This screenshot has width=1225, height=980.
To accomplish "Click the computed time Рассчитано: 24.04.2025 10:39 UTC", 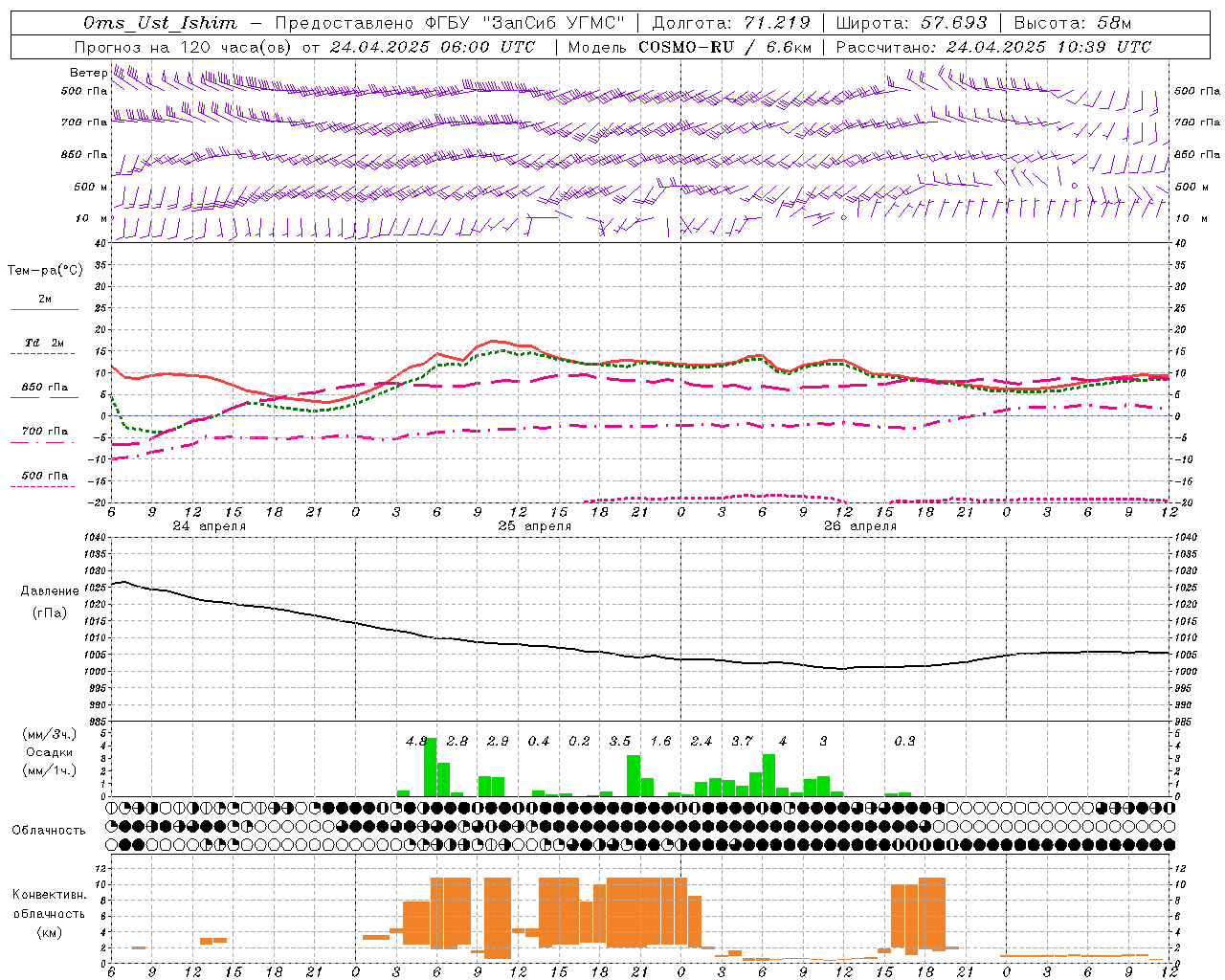I will point(993,47).
